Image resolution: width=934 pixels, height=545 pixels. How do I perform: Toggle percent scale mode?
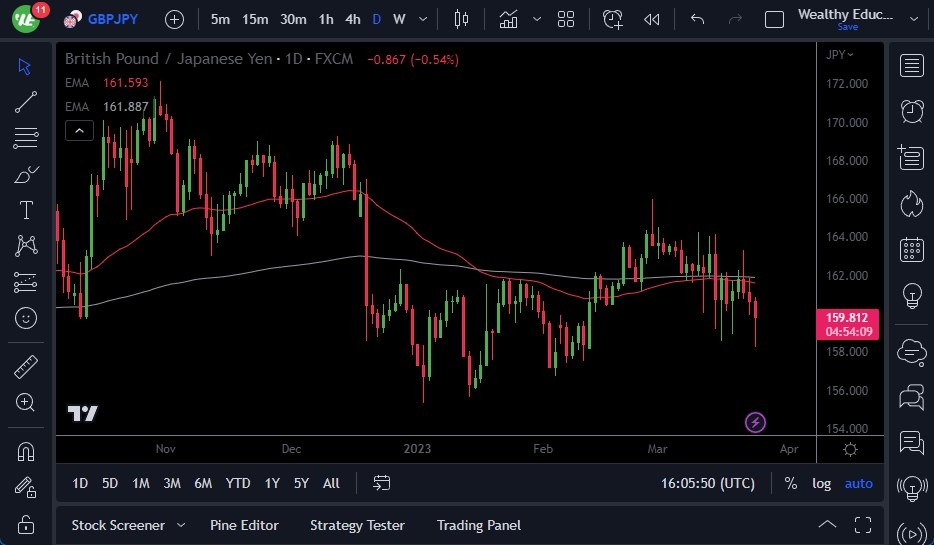tap(790, 483)
